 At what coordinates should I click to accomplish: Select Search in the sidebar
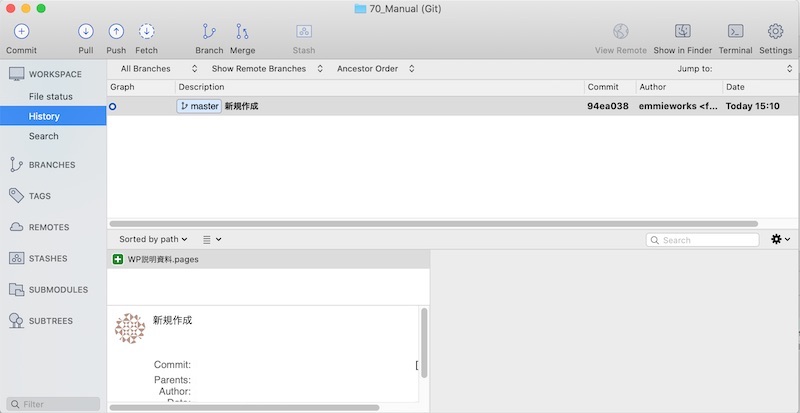click(43, 136)
